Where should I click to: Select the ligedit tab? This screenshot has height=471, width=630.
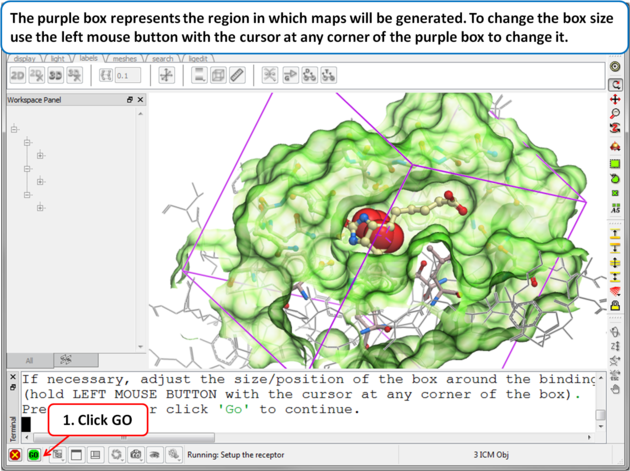tap(200, 59)
